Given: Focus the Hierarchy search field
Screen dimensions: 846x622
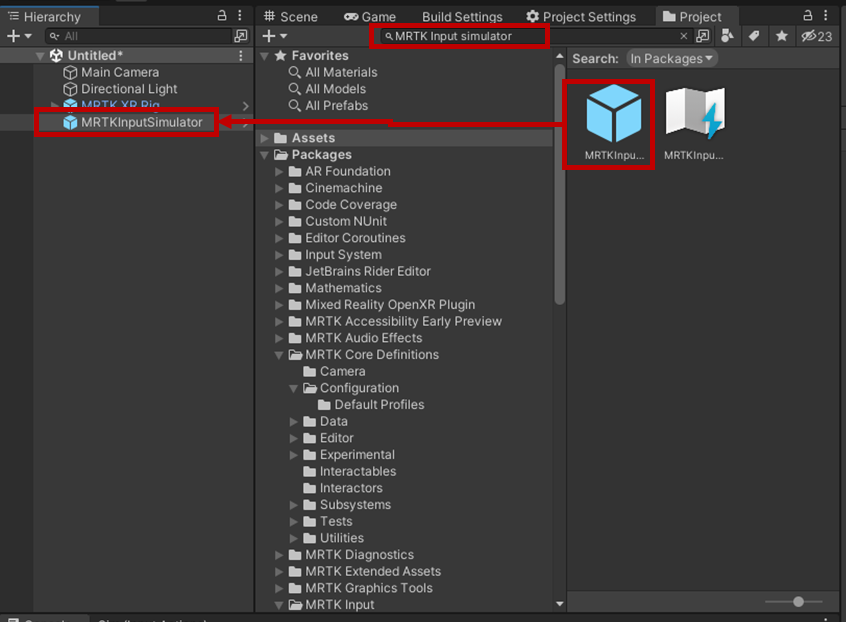Looking at the screenshot, I should (x=139, y=36).
